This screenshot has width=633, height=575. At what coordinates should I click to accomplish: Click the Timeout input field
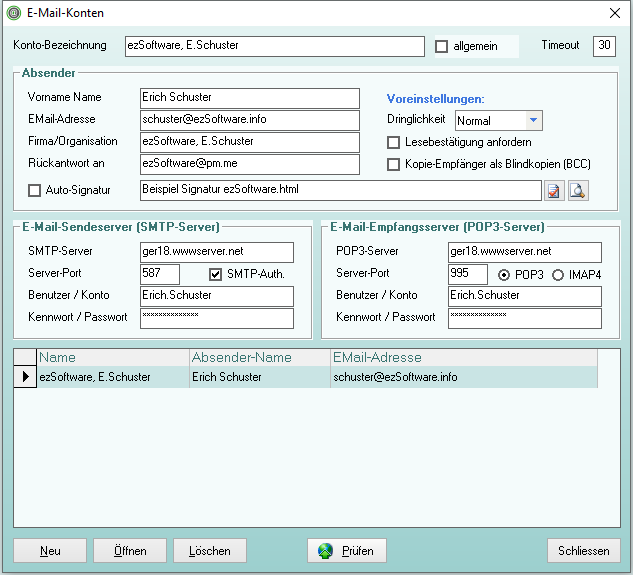(604, 46)
